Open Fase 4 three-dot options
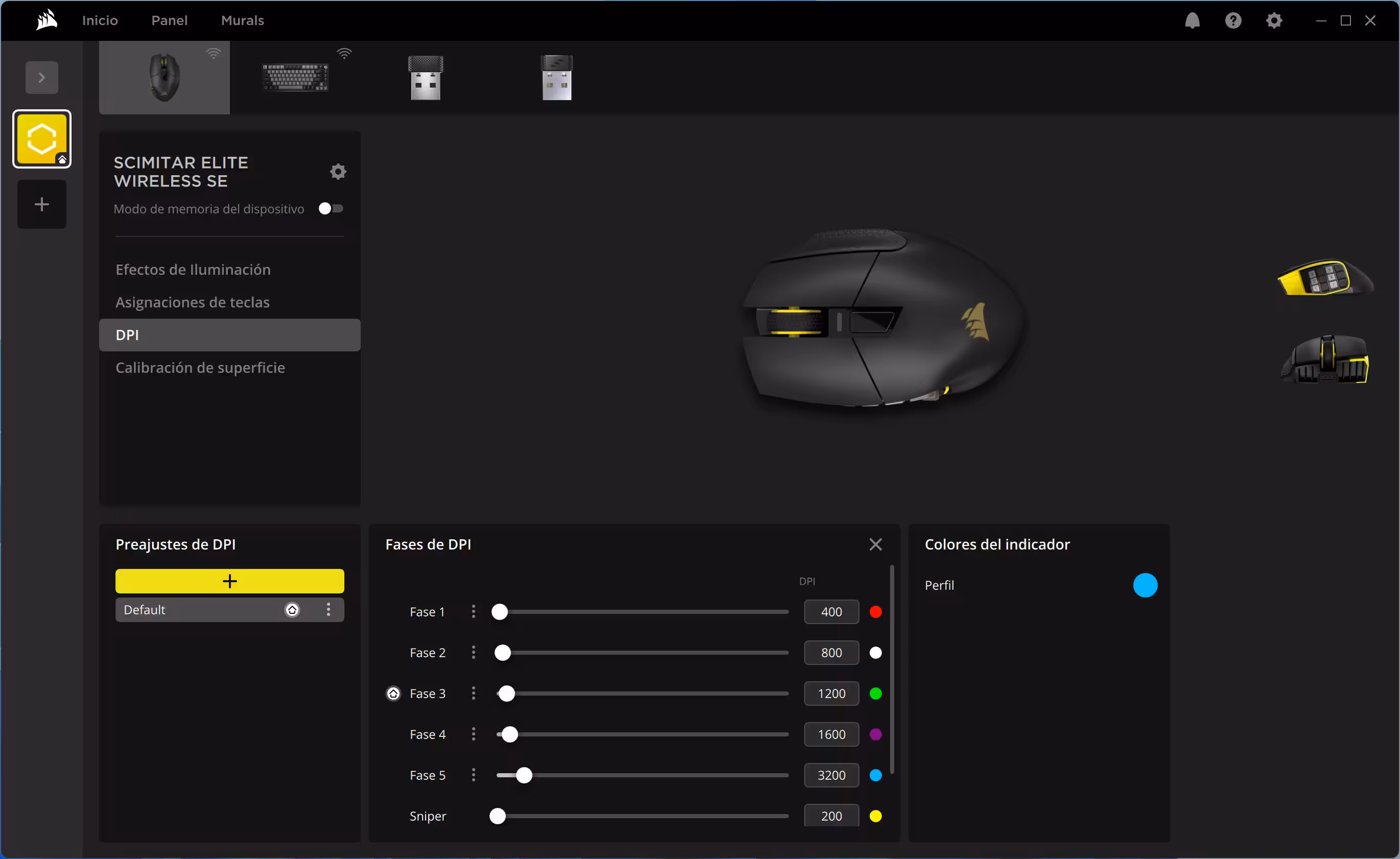This screenshot has width=1400, height=859. click(x=474, y=734)
